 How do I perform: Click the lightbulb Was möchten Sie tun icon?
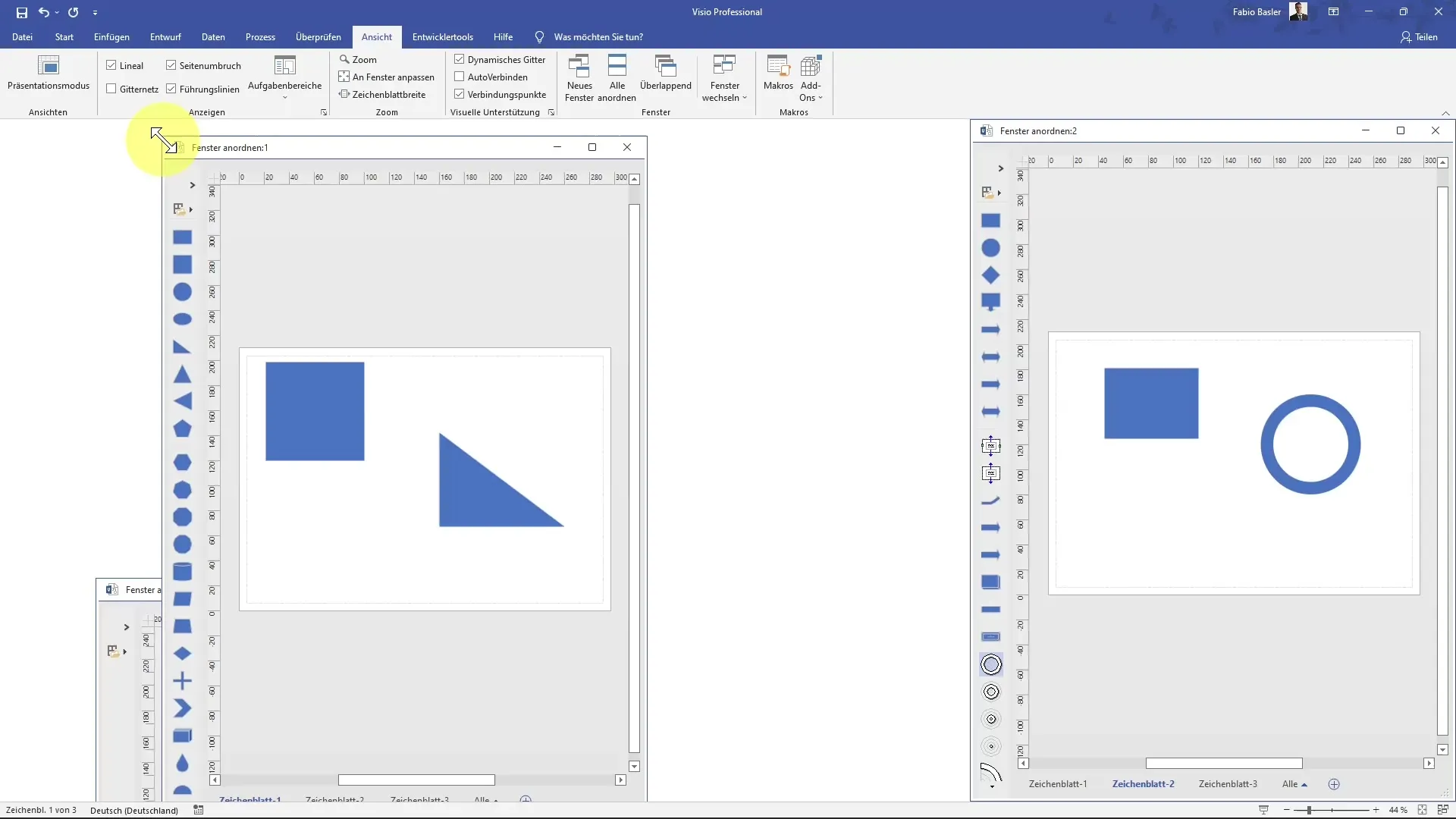539,37
